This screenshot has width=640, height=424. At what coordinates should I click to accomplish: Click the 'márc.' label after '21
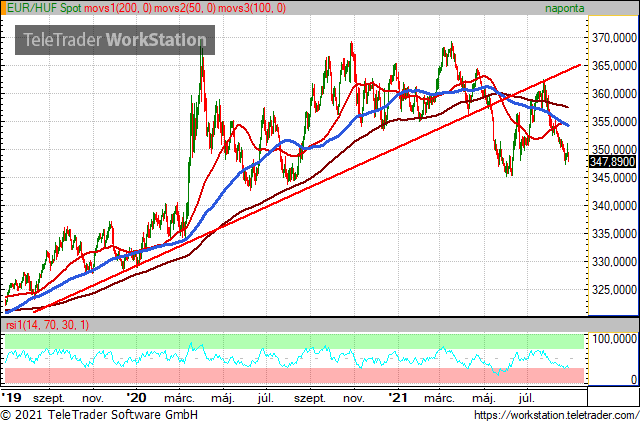[x=440, y=398]
